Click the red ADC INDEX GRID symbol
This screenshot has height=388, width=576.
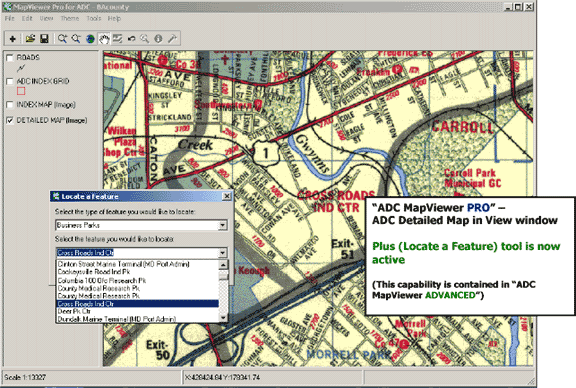21,91
